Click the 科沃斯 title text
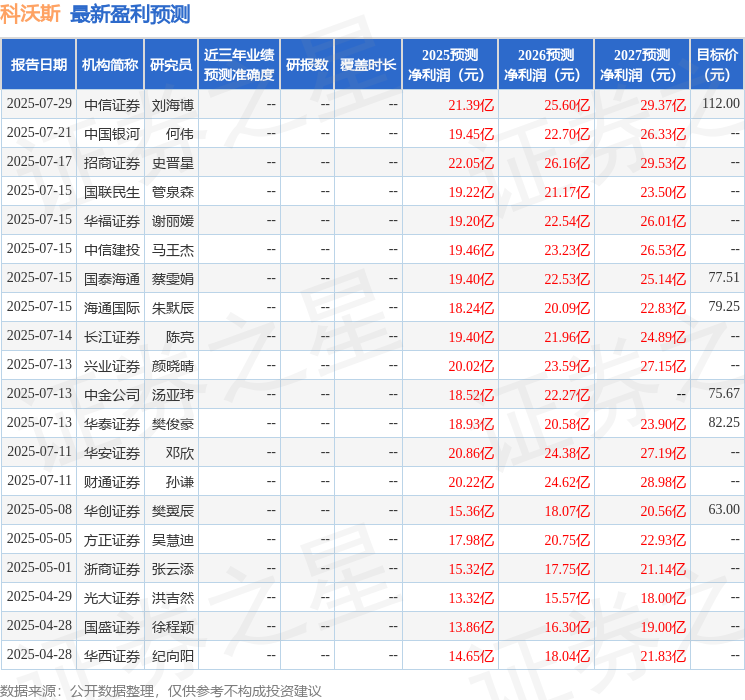 pos(30,14)
